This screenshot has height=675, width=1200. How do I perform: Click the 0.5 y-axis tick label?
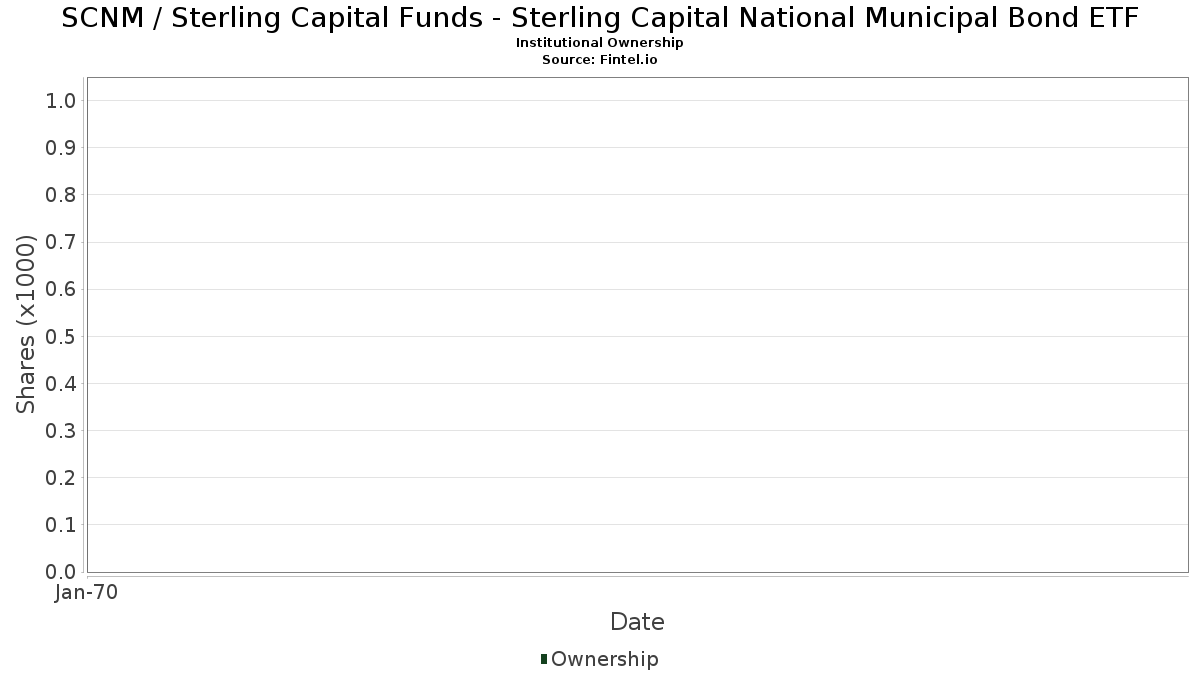pyautogui.click(x=61, y=336)
